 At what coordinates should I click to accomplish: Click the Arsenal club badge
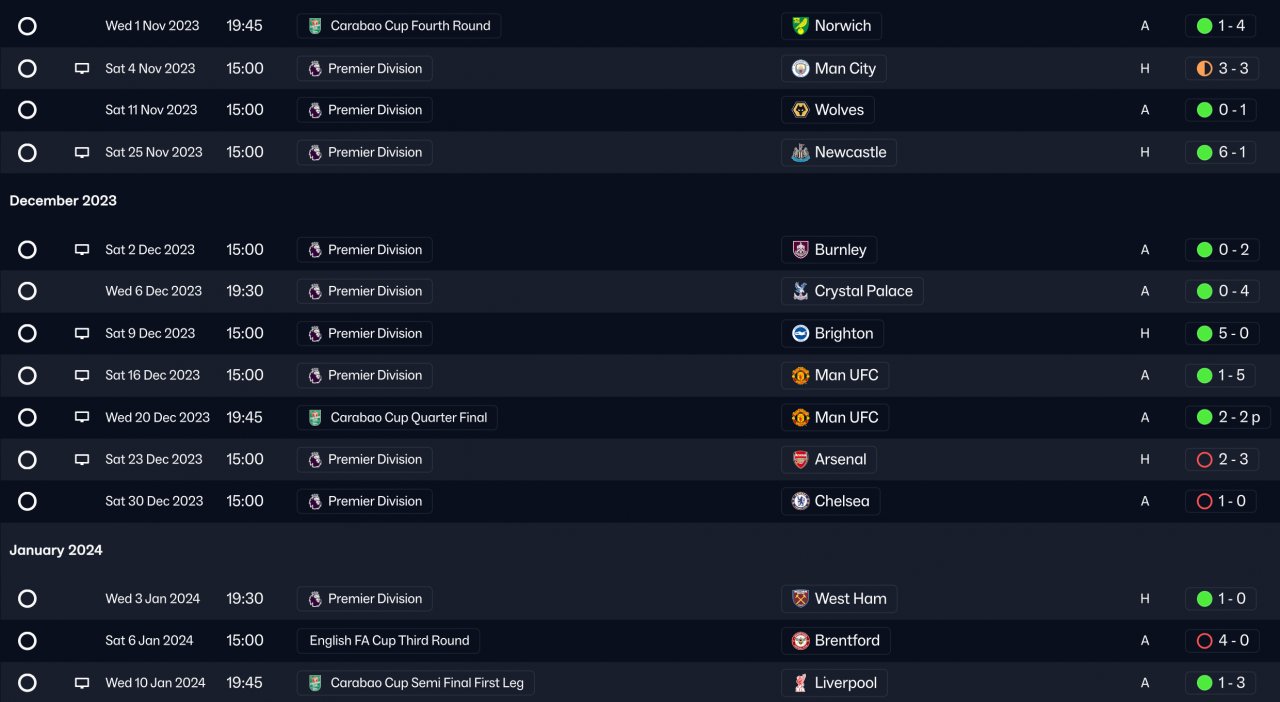click(x=800, y=459)
